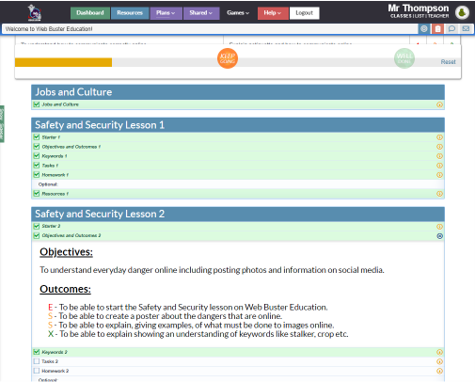The image size is (475, 383).
Task: Check the Tasks 2 checkbox
Action: coord(37,361)
